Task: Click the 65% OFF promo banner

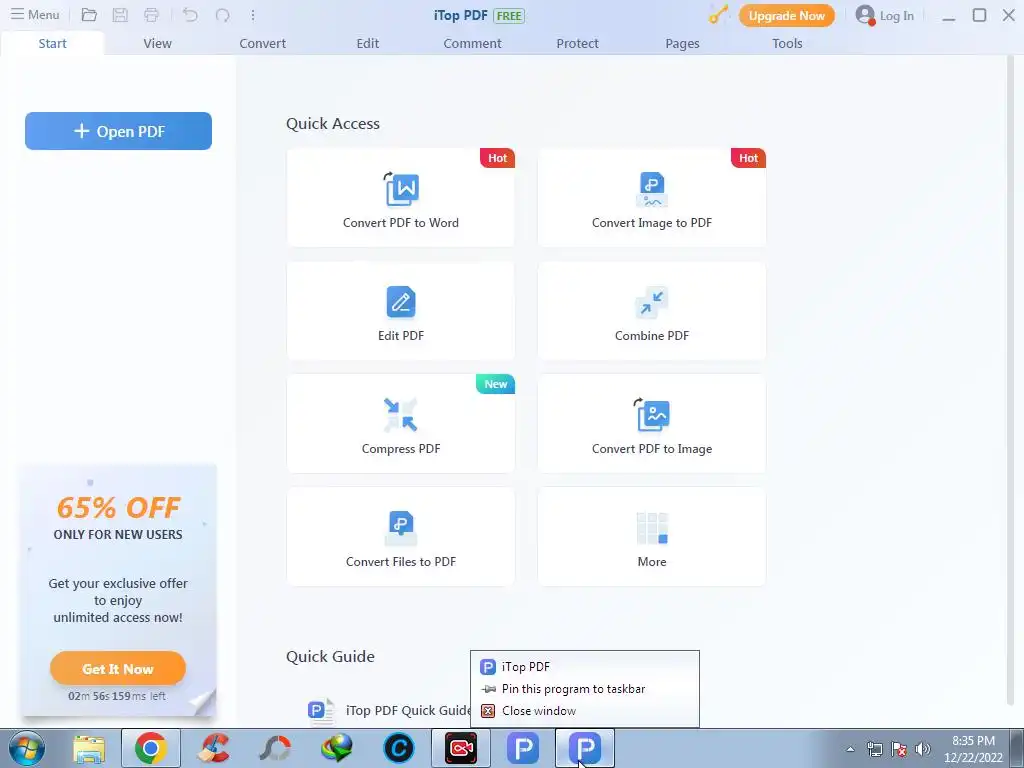Action: (118, 591)
